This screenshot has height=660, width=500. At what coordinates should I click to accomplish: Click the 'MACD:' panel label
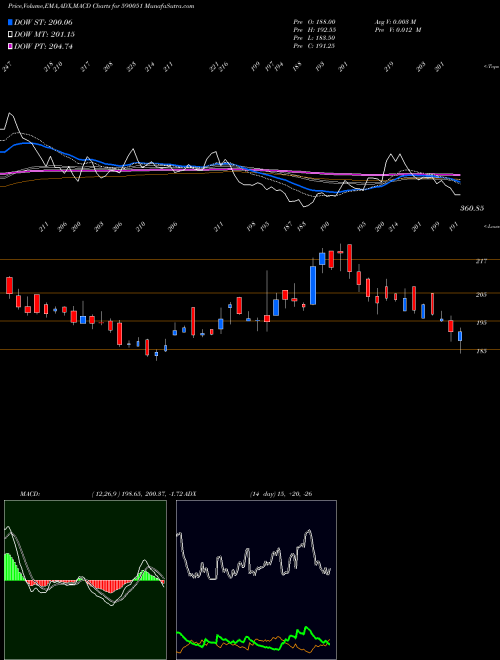point(29,494)
